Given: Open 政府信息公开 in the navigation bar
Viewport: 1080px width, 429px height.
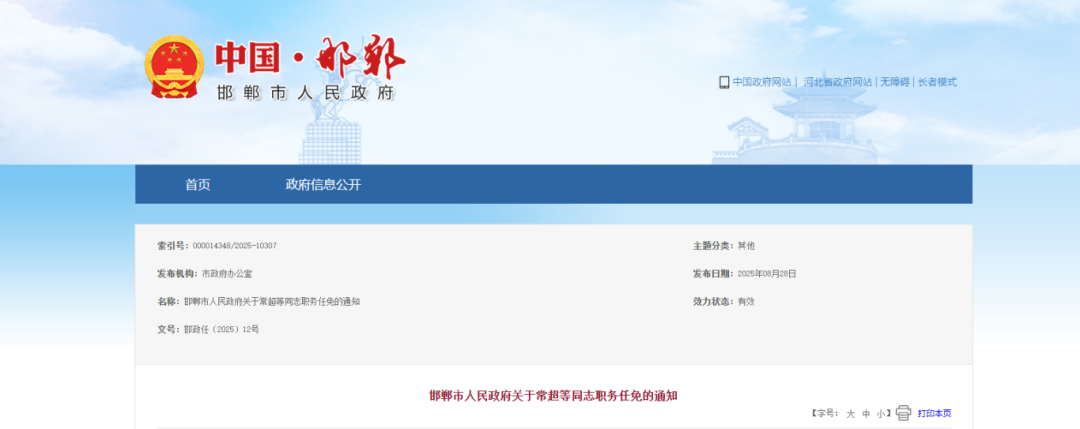Looking at the screenshot, I should point(323,185).
